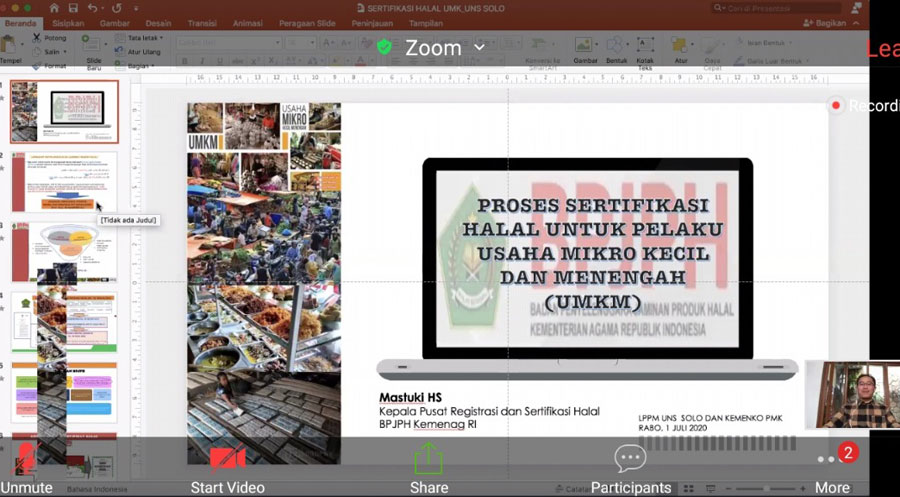Screen dimensions: 900x497
Task: Click the Tempel paste icon
Action: click(9, 46)
